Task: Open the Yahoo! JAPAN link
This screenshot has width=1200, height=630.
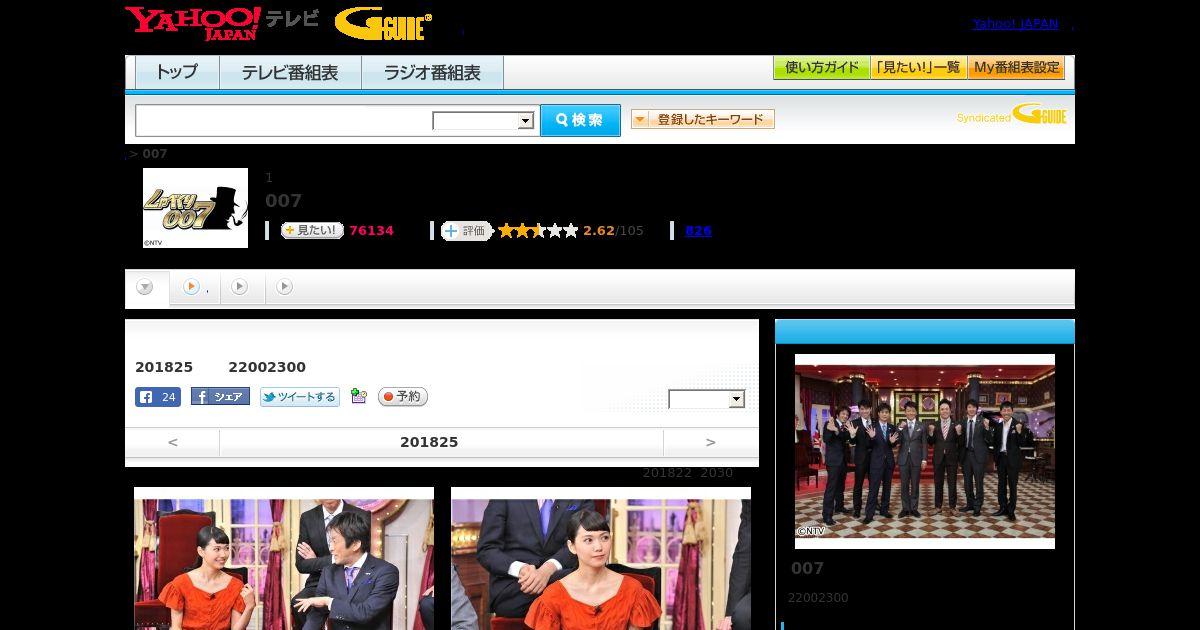Action: point(1015,23)
